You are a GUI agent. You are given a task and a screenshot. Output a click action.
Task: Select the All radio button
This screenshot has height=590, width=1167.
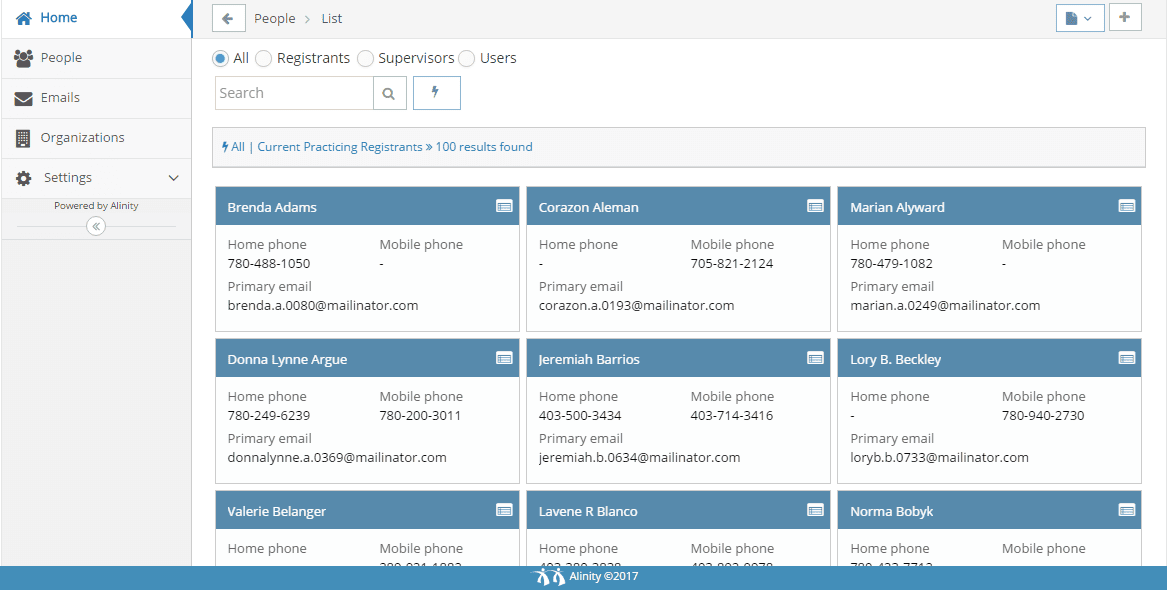tap(220, 58)
